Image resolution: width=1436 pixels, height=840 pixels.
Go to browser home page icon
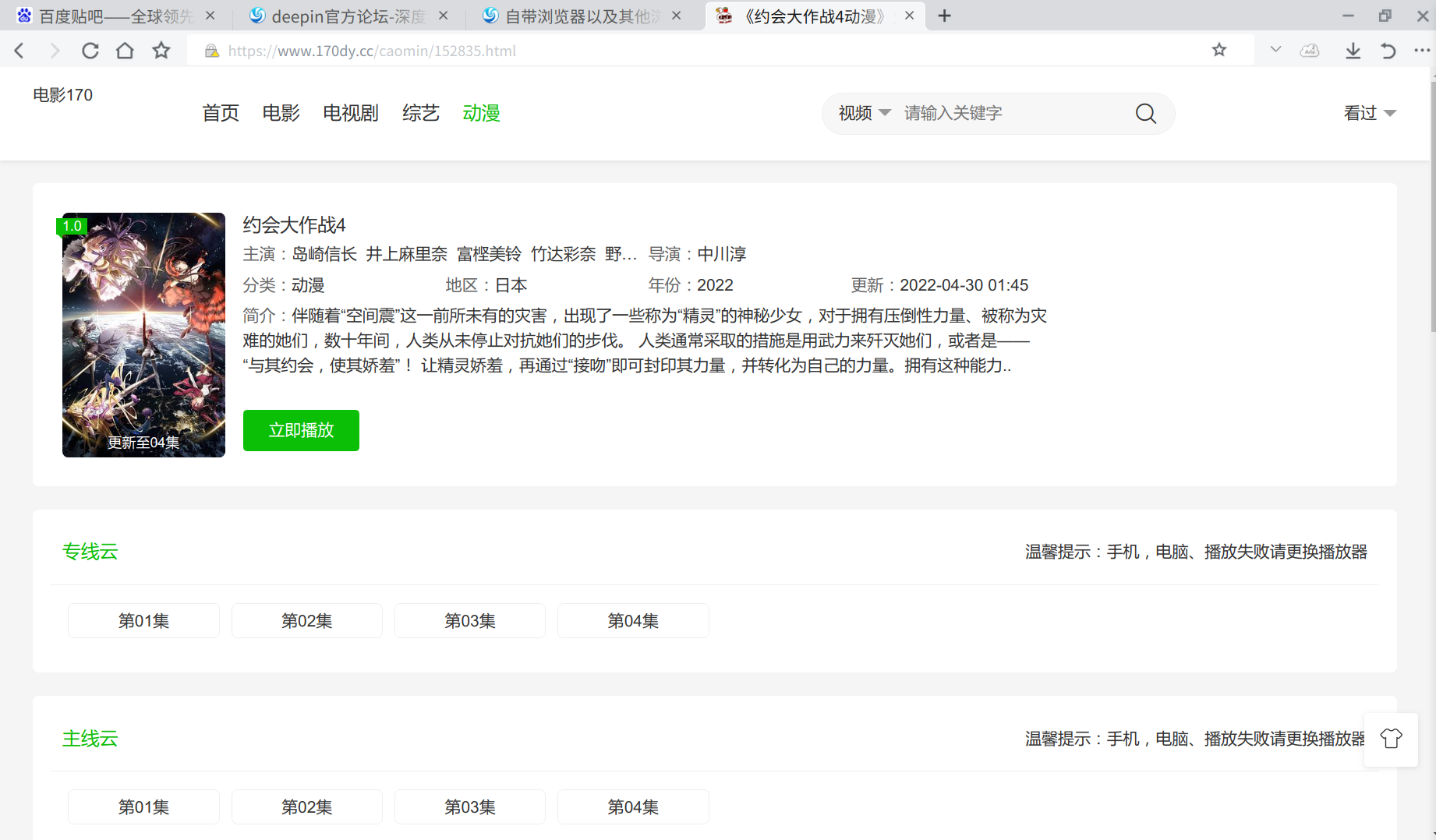(x=125, y=51)
